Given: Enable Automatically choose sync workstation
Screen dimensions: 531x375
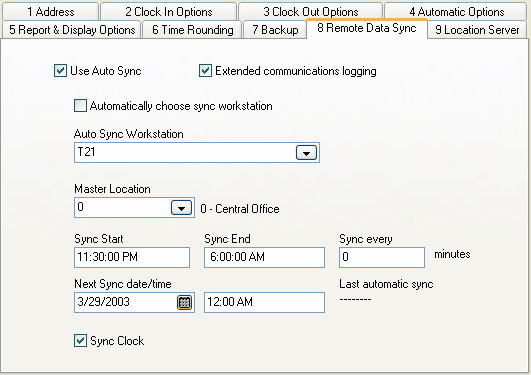Looking at the screenshot, I should (80, 106).
